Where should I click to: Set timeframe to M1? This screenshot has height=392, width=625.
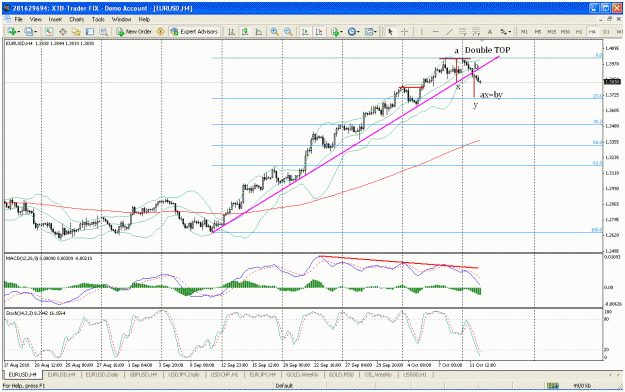tap(524, 32)
